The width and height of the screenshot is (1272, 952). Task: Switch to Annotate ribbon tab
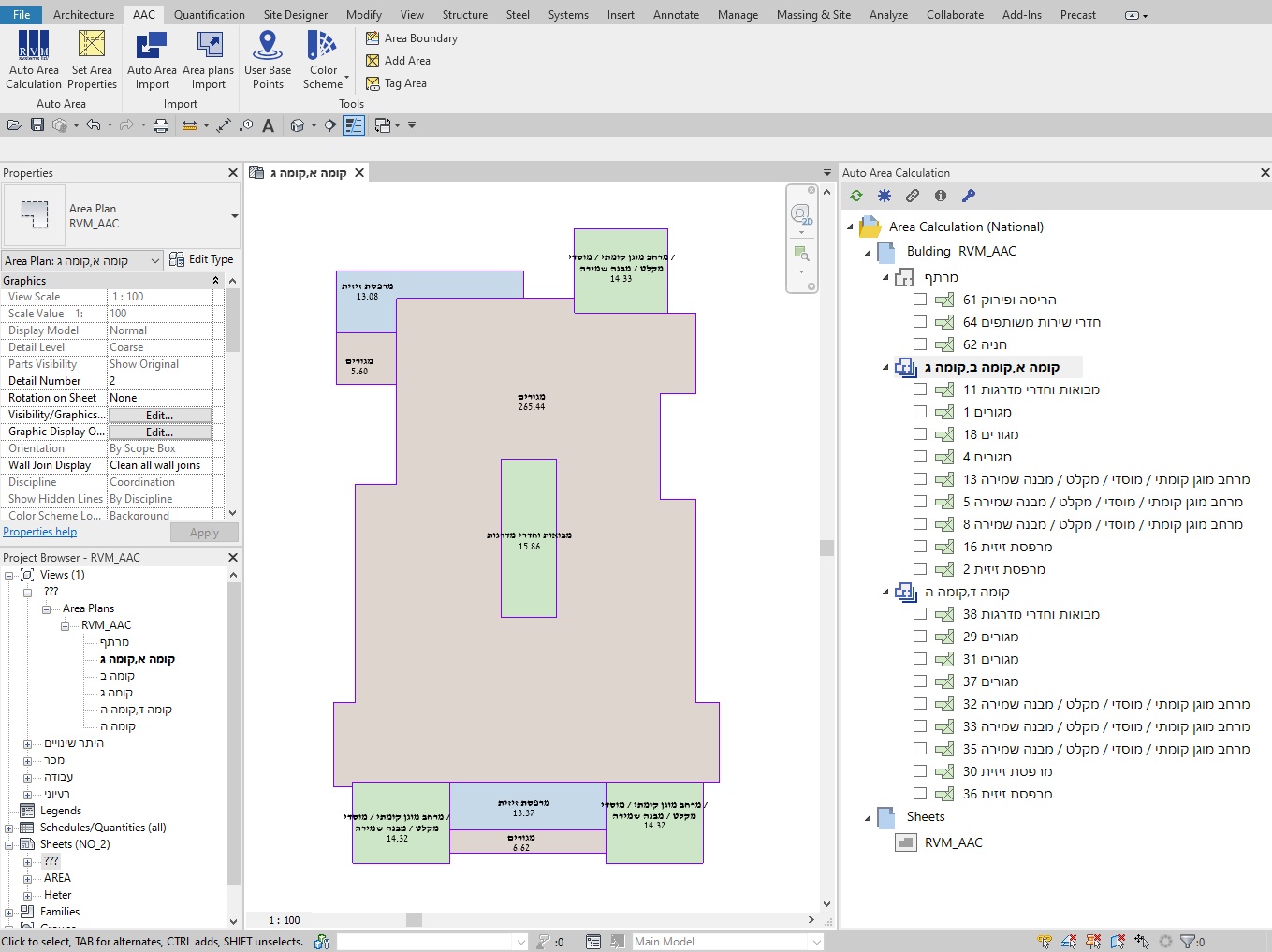pyautogui.click(x=676, y=15)
